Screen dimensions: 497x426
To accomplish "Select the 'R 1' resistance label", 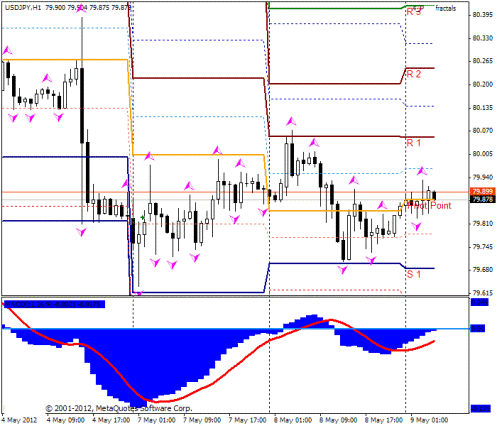I will click(x=414, y=143).
